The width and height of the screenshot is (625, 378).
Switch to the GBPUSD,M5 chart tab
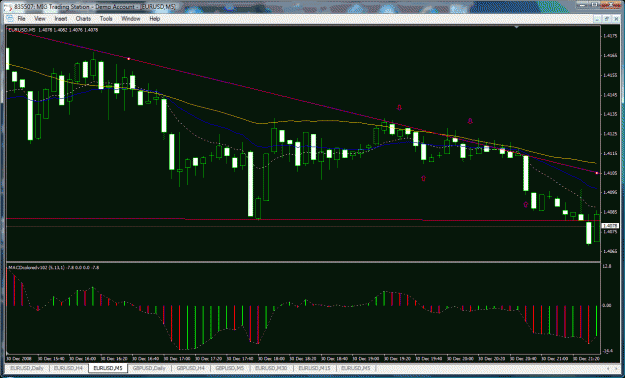click(230, 368)
